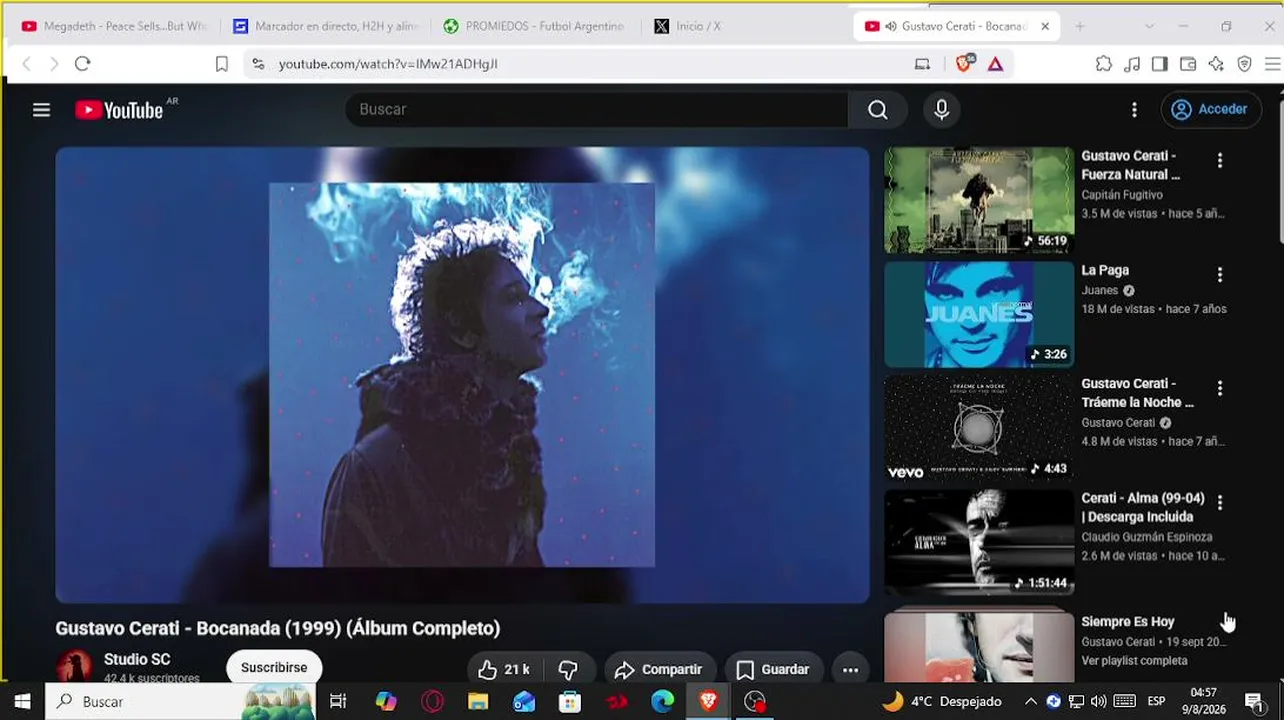Toggle the browser sidebar panel
This screenshot has height=720, width=1284.
coord(1160,64)
